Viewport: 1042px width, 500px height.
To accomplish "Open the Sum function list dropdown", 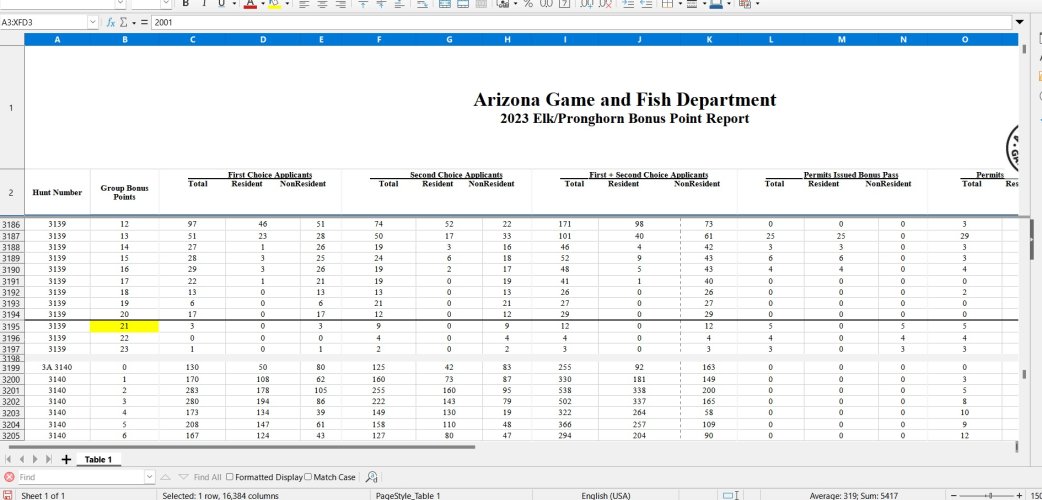I will click(134, 23).
